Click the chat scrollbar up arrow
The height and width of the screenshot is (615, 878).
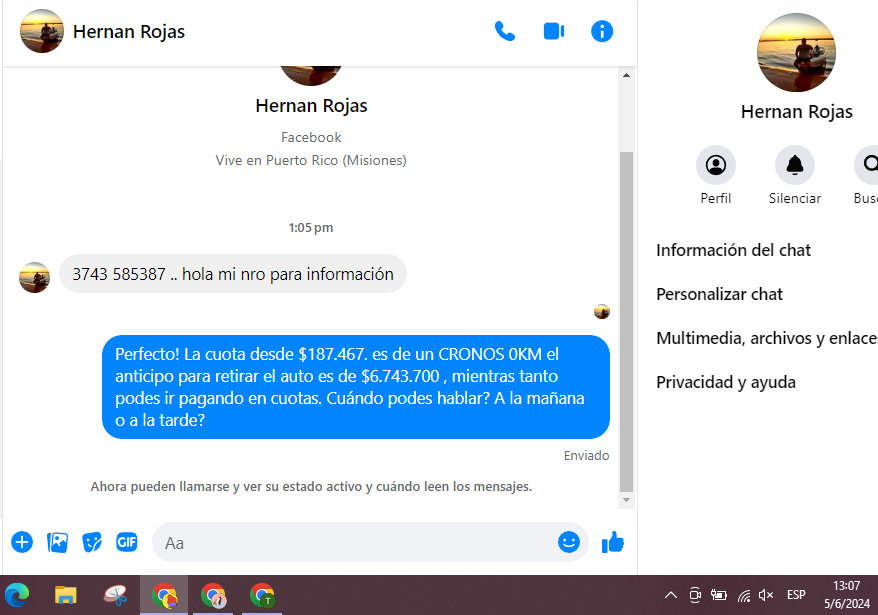point(626,75)
